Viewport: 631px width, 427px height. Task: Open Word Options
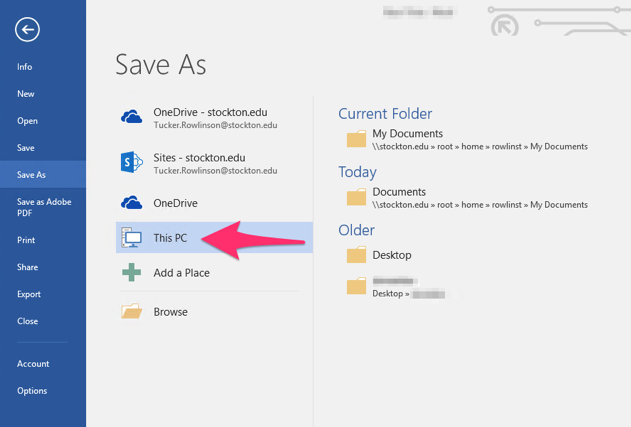[x=32, y=391]
